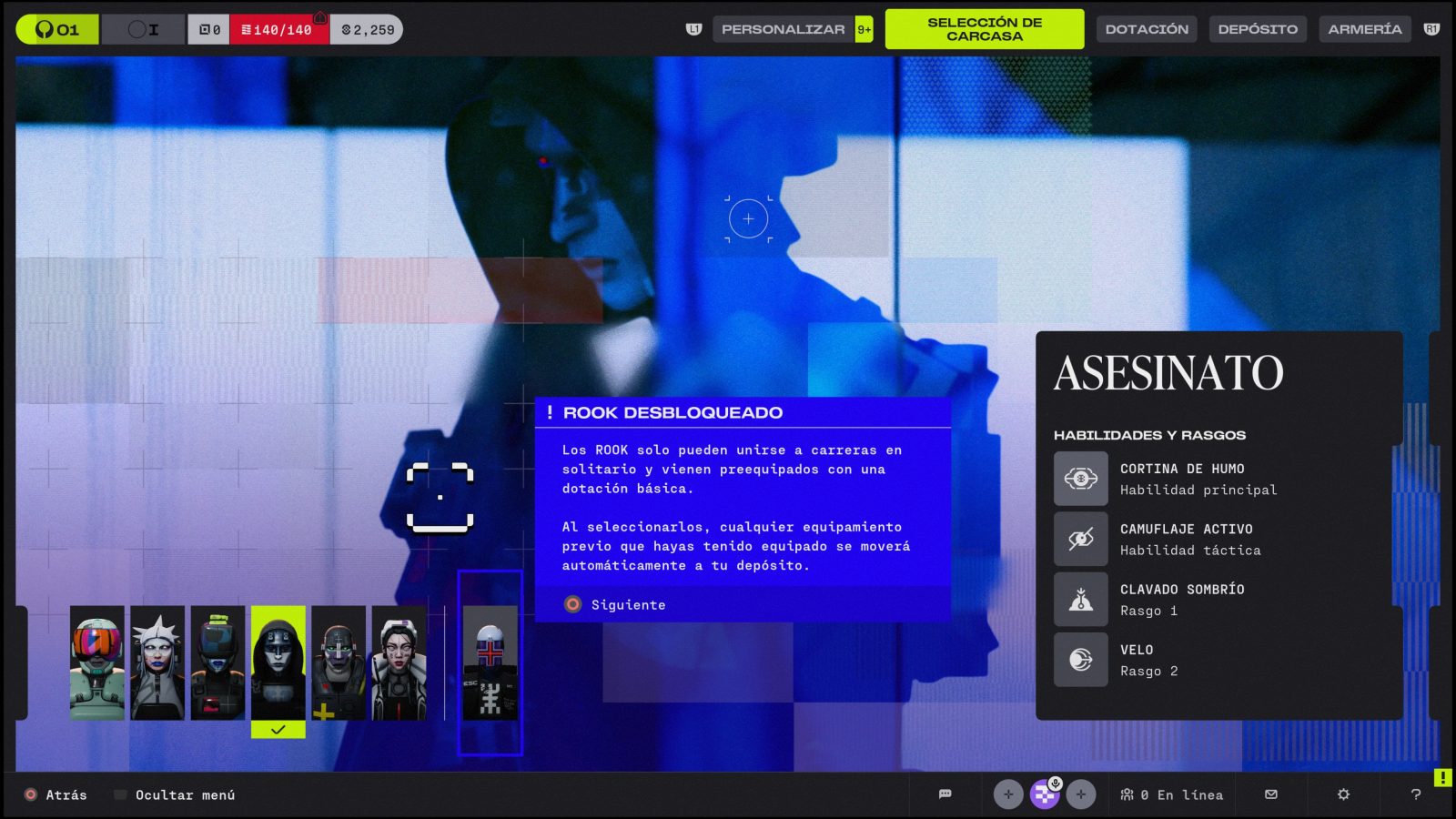1456x819 pixels.
Task: Open the chat bubble icon
Action: pos(945,794)
